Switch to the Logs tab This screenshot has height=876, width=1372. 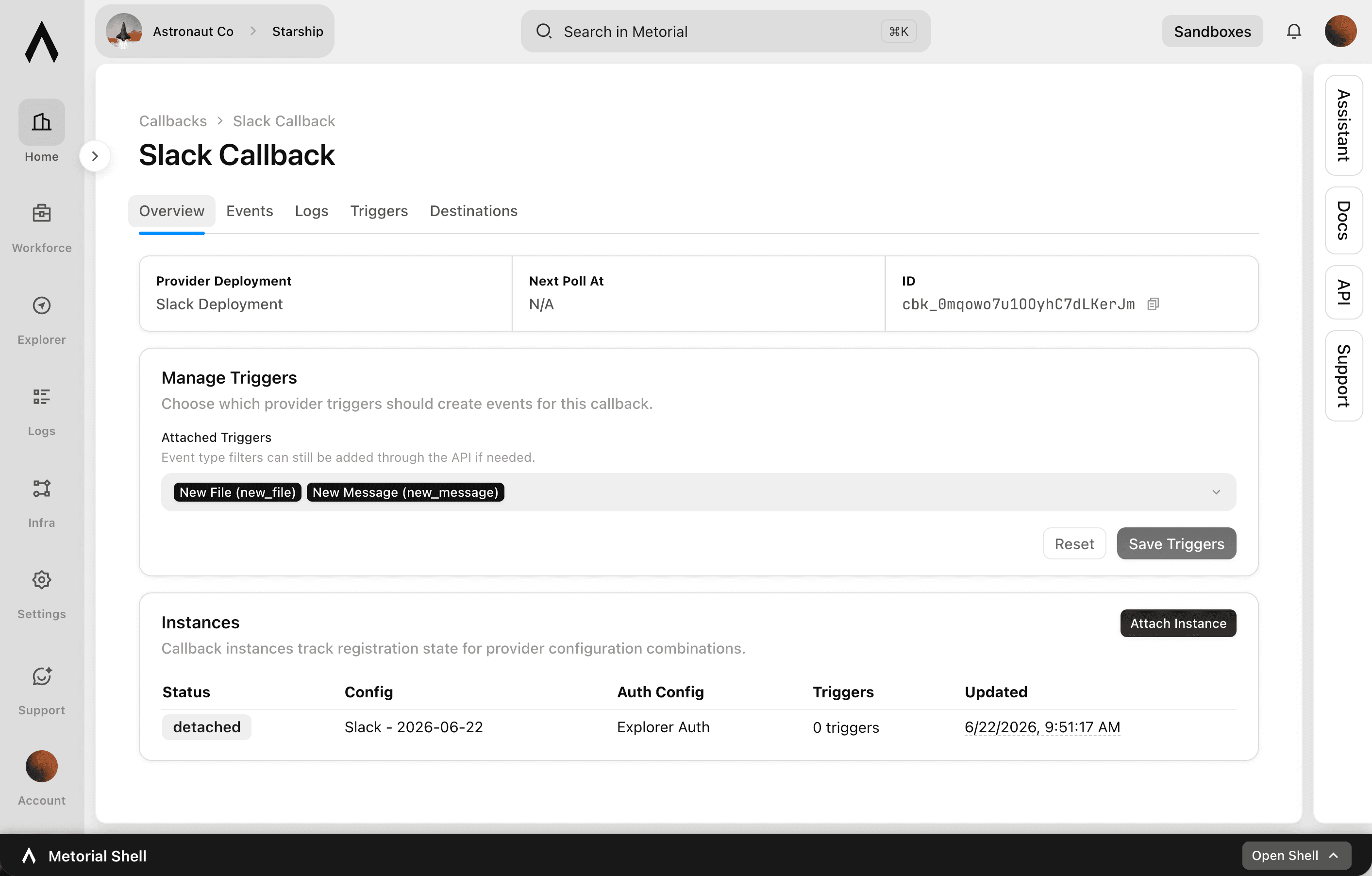[x=311, y=211]
